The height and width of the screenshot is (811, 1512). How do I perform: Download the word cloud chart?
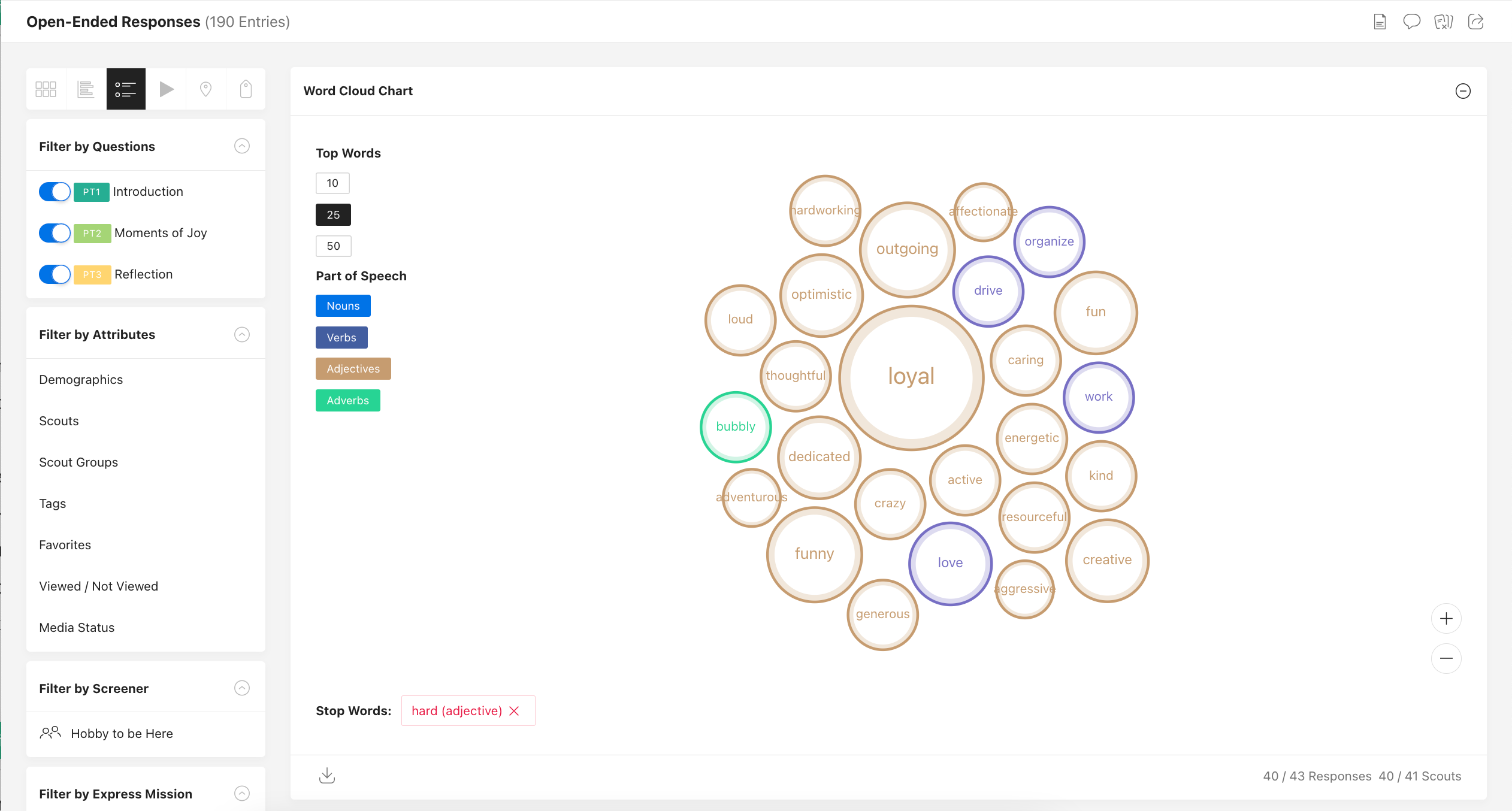click(327, 775)
